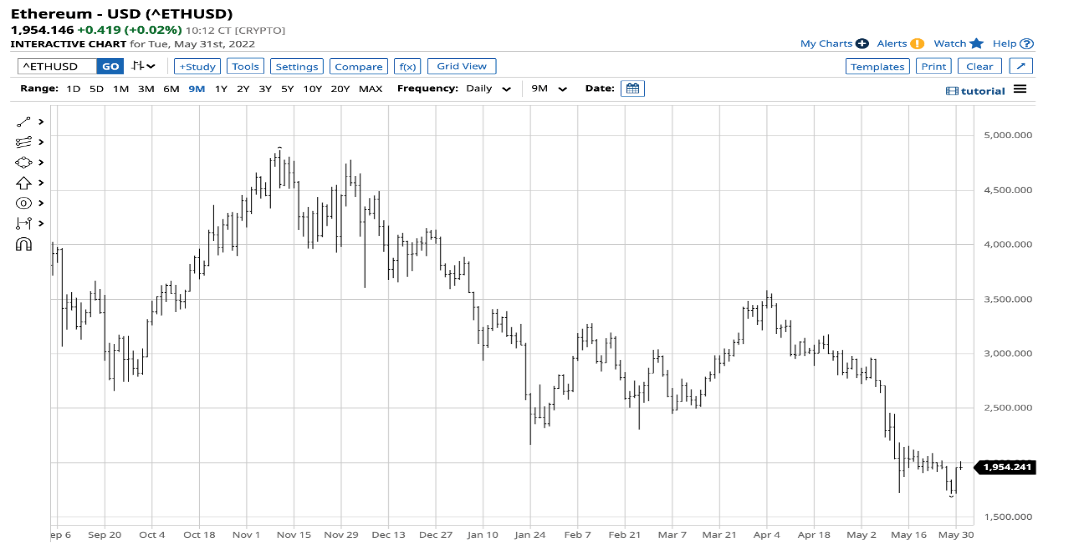Expand arrow marker tool options
This screenshot has width=1084, height=555.
pos(41,183)
